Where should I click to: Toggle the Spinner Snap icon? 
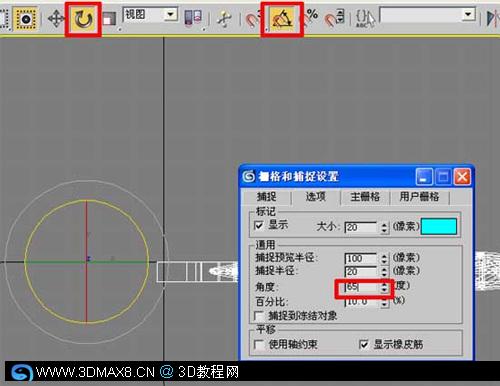tap(334, 18)
